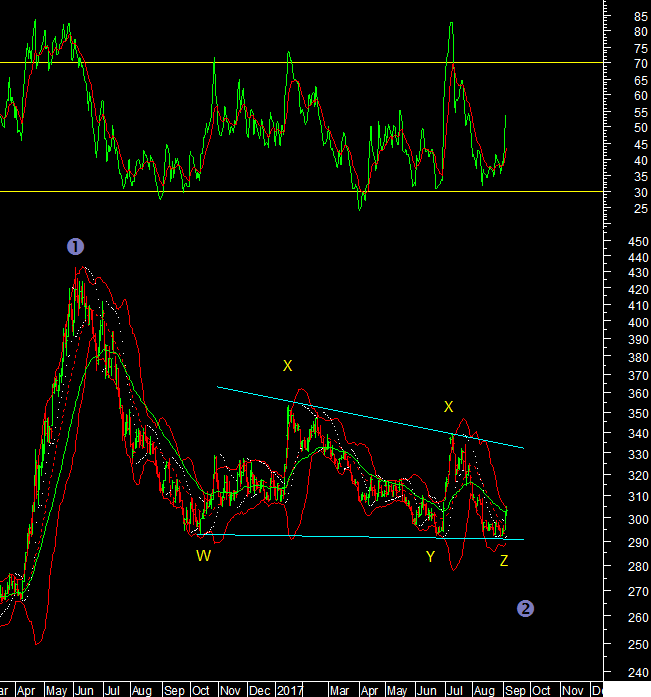Select the yellow overbought line at 70
Image resolution: width=651 pixels, height=697 pixels.
pyautogui.click(x=301, y=63)
